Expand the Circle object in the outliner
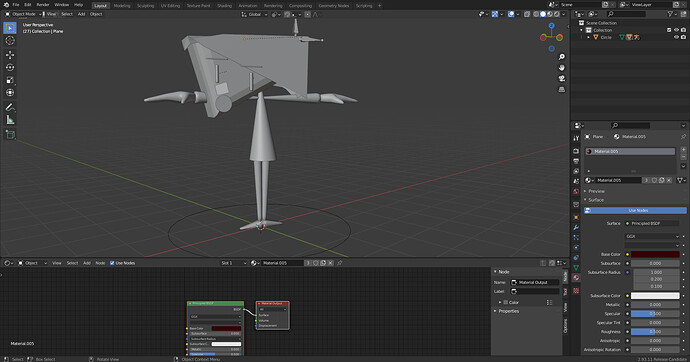The width and height of the screenshot is (690, 362). [589, 37]
